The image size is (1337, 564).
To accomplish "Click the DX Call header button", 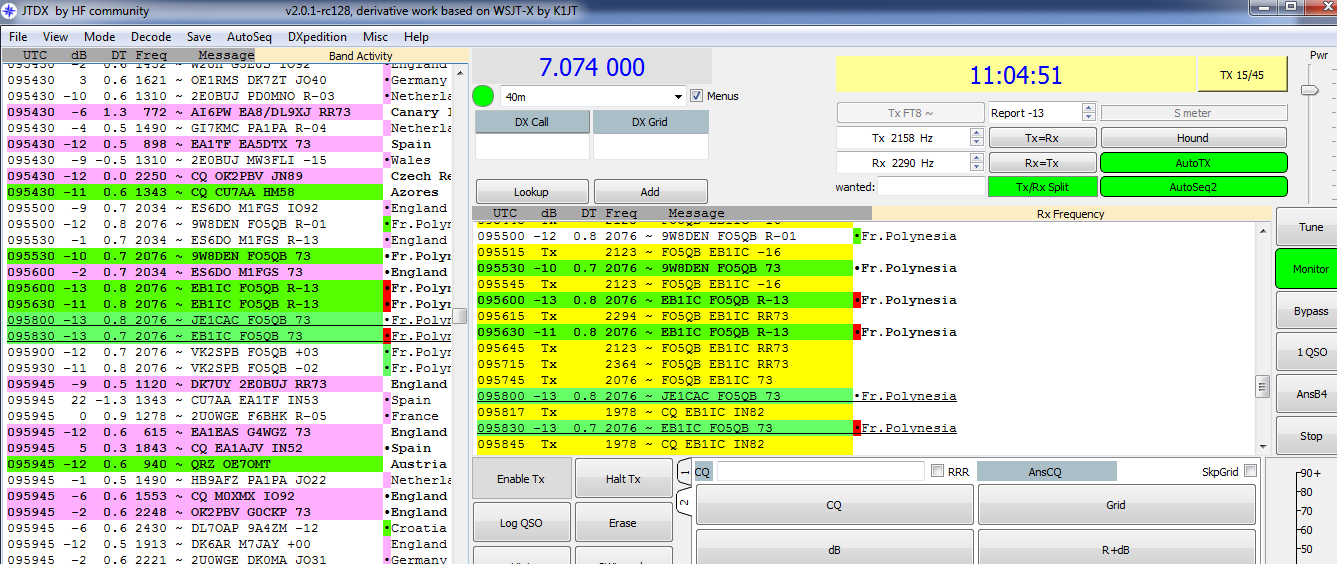I will tap(532, 122).
